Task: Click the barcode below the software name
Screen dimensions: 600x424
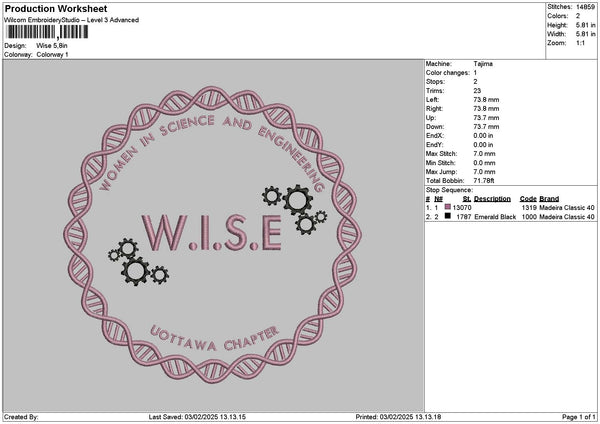Action: pos(47,32)
